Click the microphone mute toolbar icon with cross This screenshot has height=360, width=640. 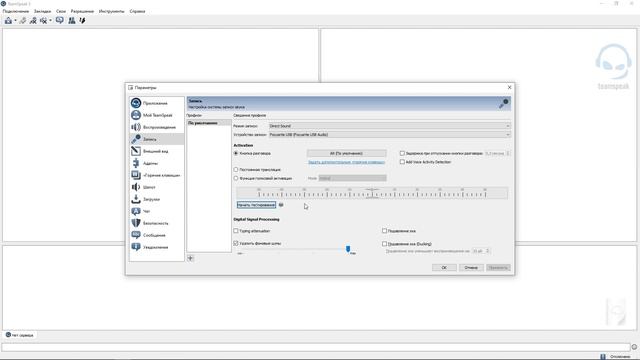(x=33, y=20)
